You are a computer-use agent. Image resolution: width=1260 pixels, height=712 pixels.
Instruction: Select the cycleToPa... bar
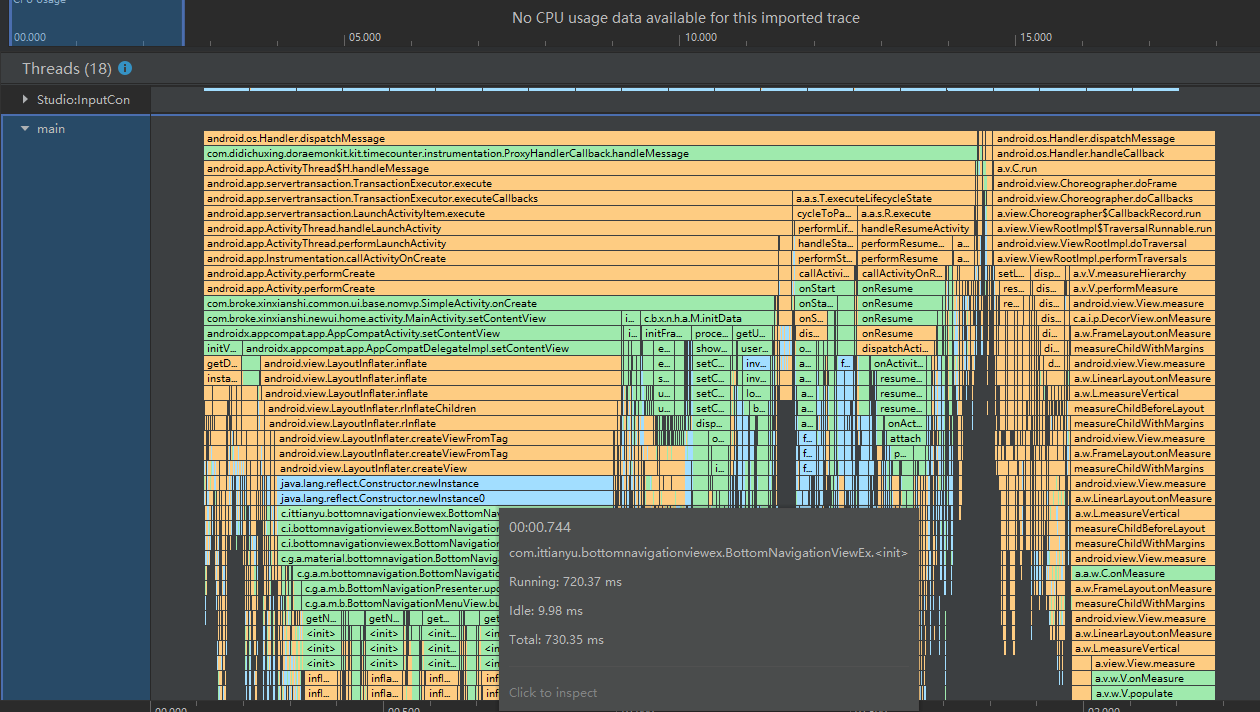pyautogui.click(x=824, y=214)
